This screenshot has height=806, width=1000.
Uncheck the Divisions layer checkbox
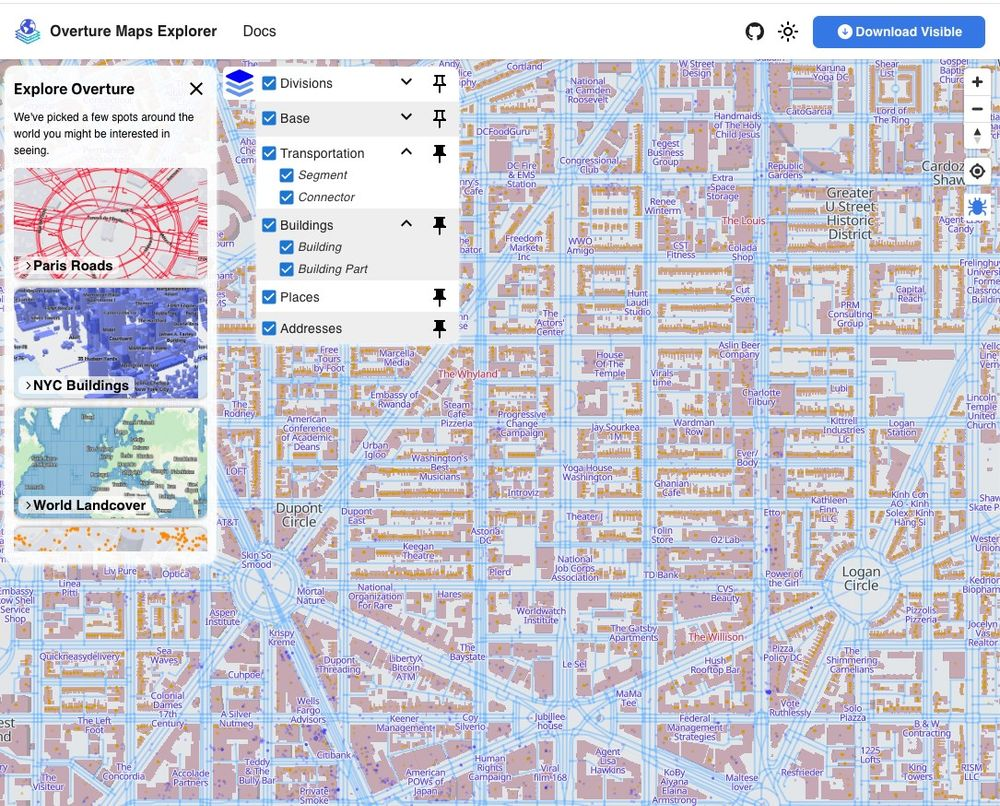point(269,83)
